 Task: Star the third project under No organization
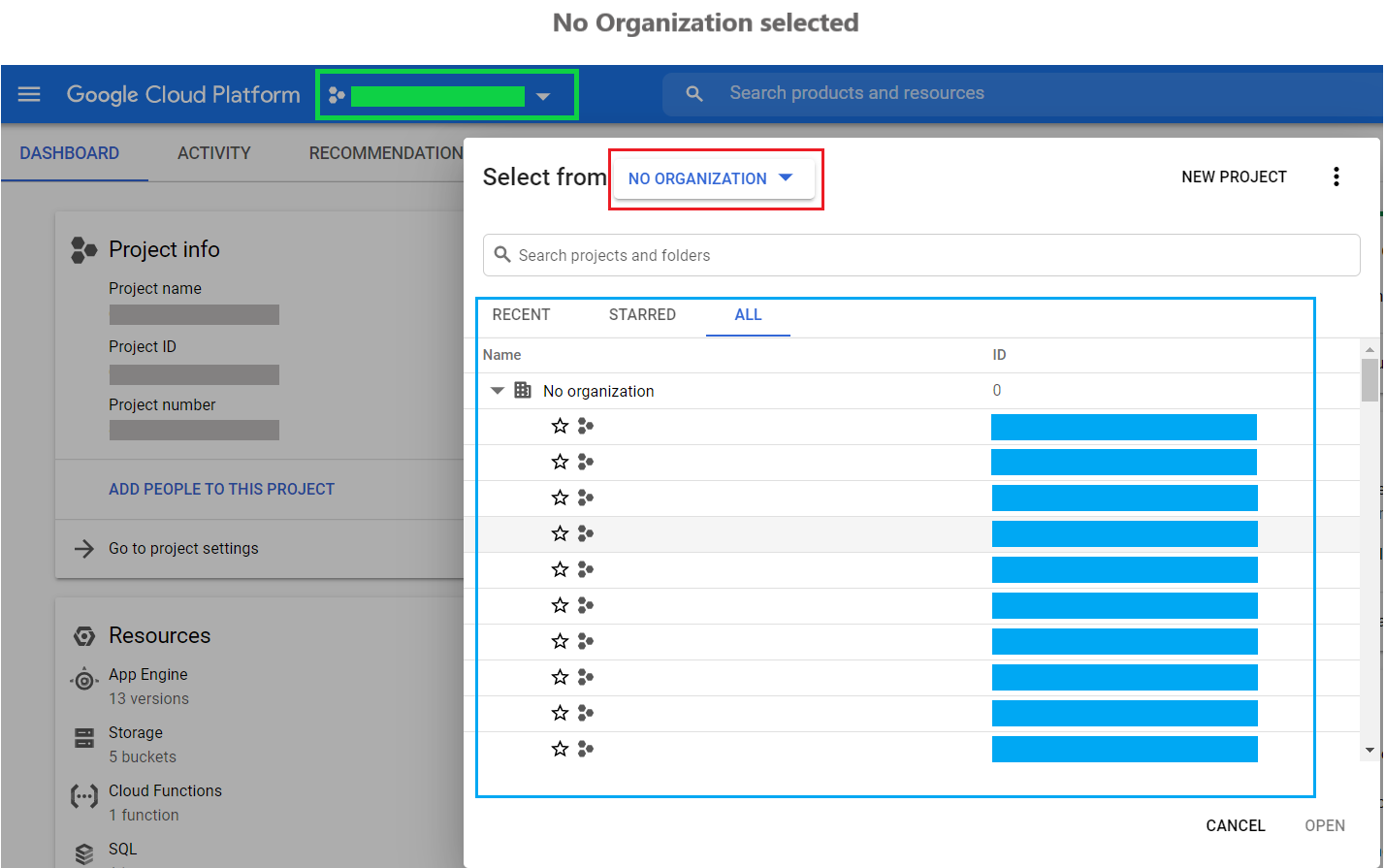[x=560, y=498]
